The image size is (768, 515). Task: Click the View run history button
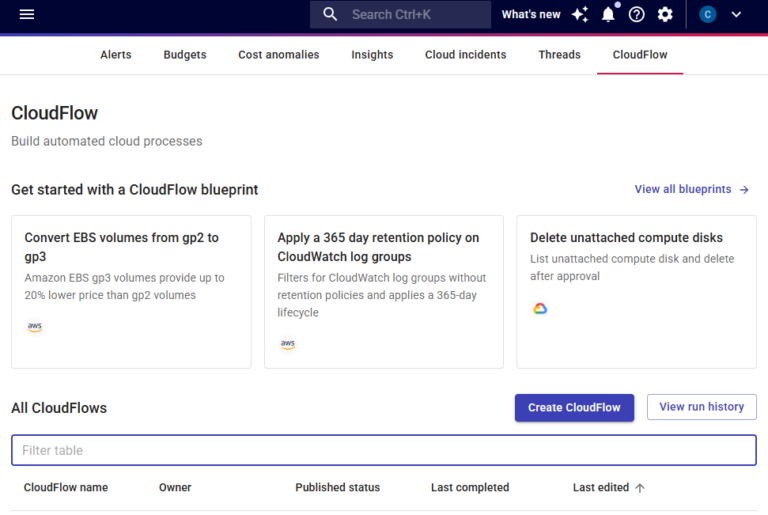click(701, 407)
